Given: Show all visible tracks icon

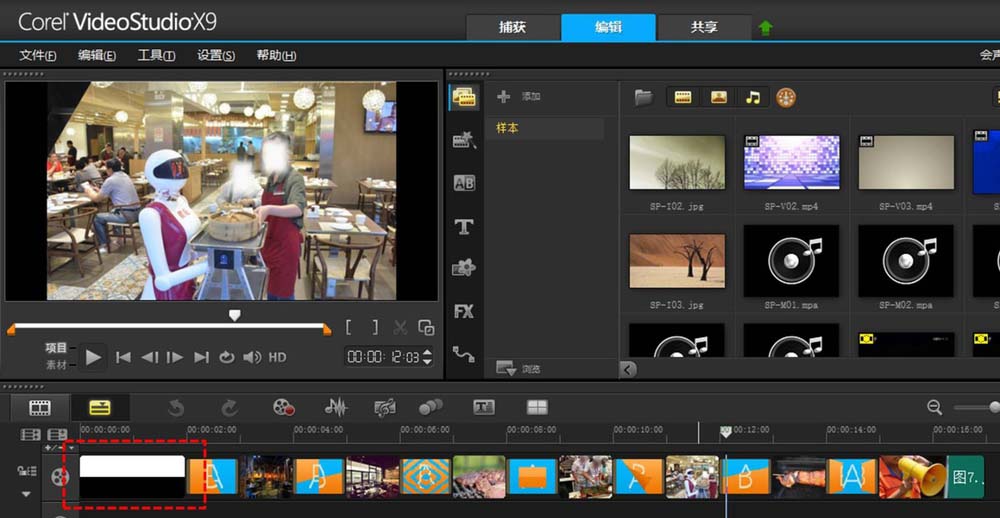Looking at the screenshot, I should pos(30,434).
